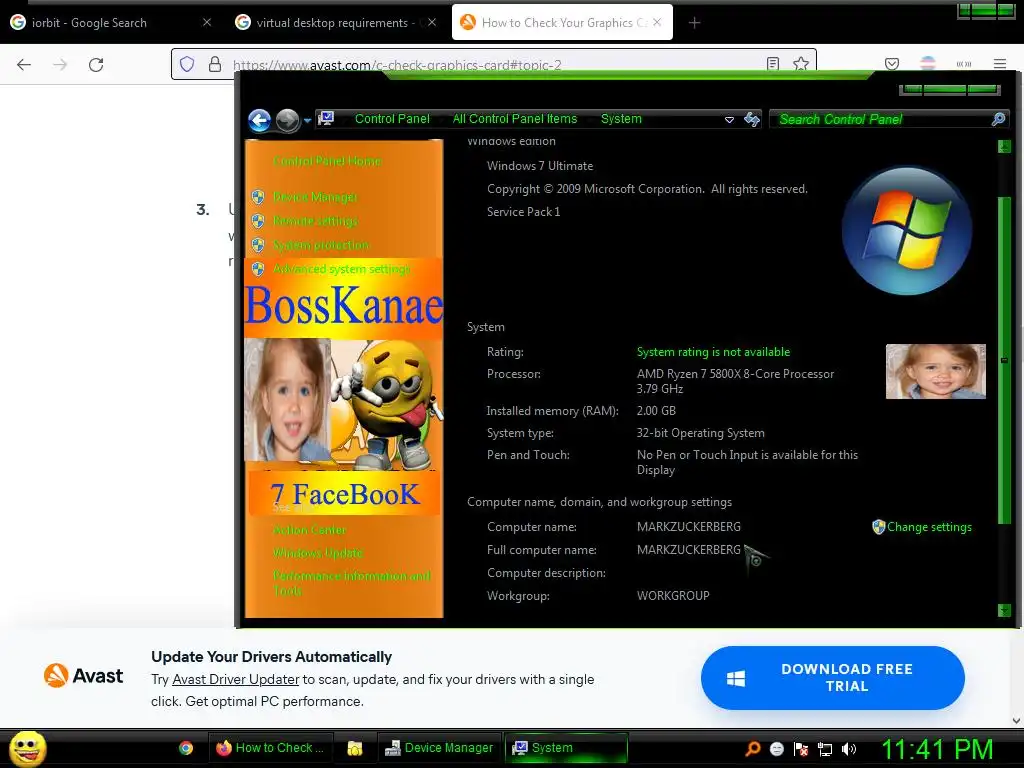The image size is (1024, 768).
Task: Click the refresh icon beside address bar
Action: [752, 120]
